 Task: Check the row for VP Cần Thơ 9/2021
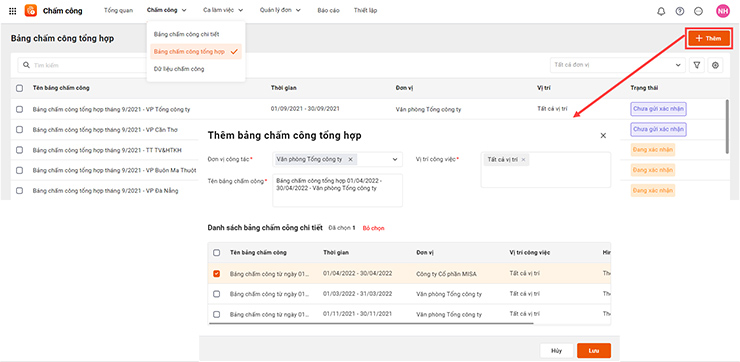tap(19, 129)
